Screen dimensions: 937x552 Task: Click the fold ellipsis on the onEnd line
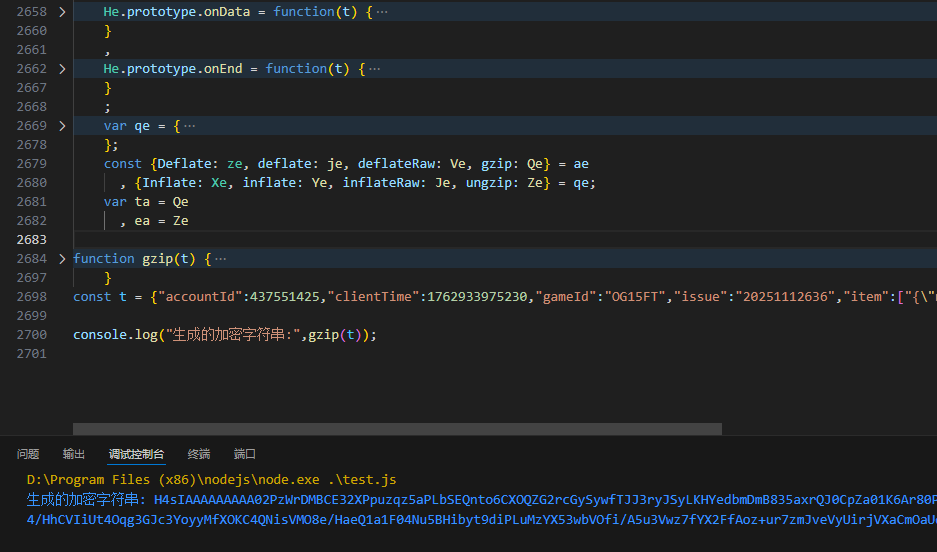(x=374, y=69)
